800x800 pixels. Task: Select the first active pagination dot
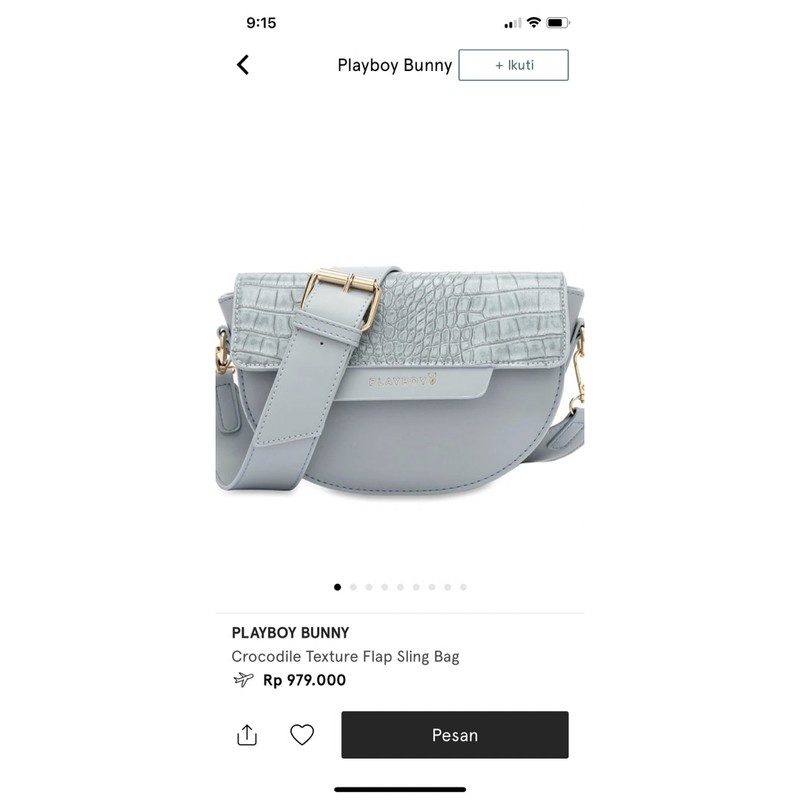point(337,587)
